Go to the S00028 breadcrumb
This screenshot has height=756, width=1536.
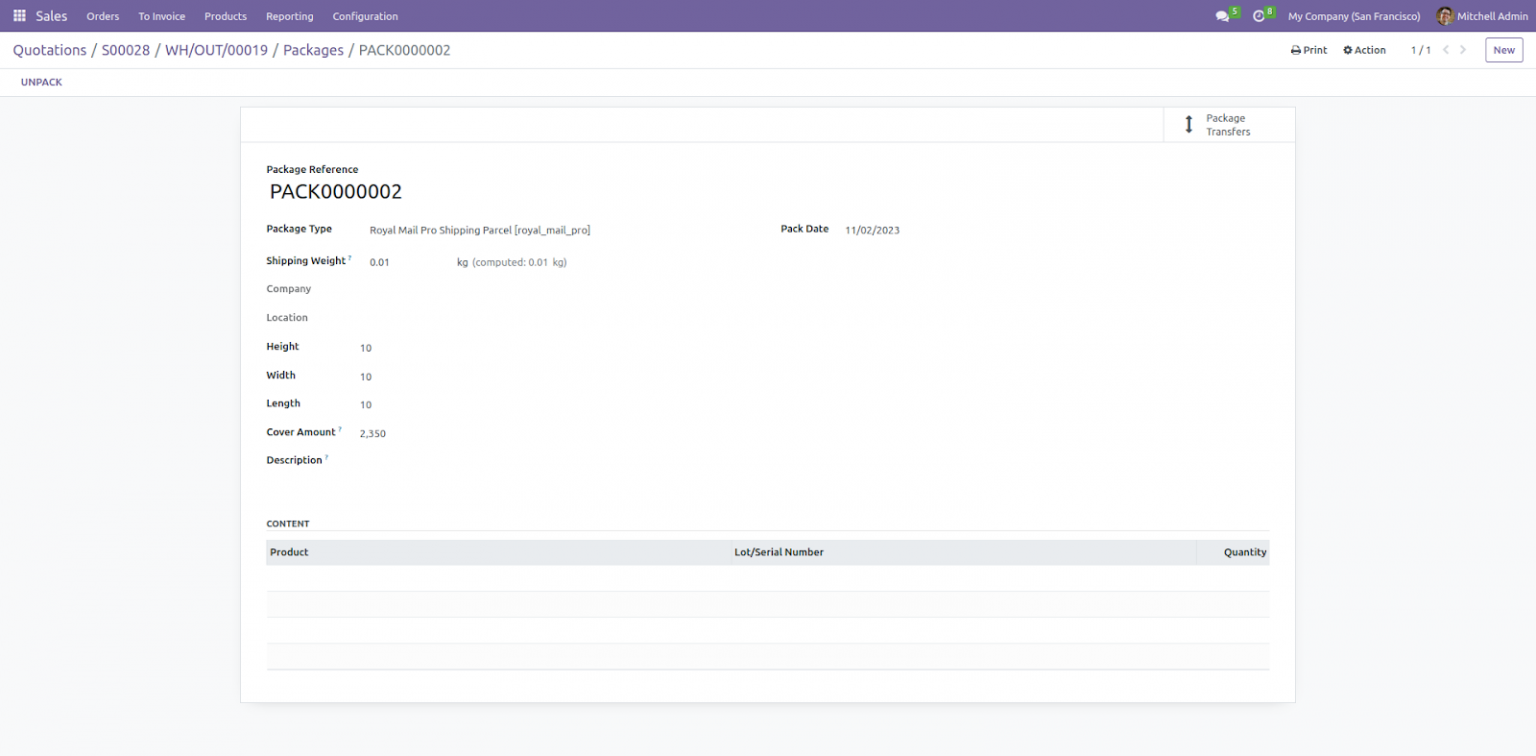tap(126, 50)
